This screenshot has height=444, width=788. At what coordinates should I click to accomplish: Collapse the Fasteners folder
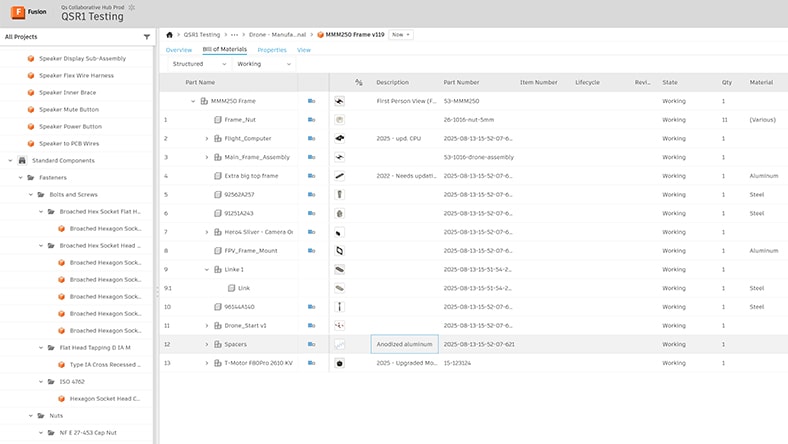19,177
